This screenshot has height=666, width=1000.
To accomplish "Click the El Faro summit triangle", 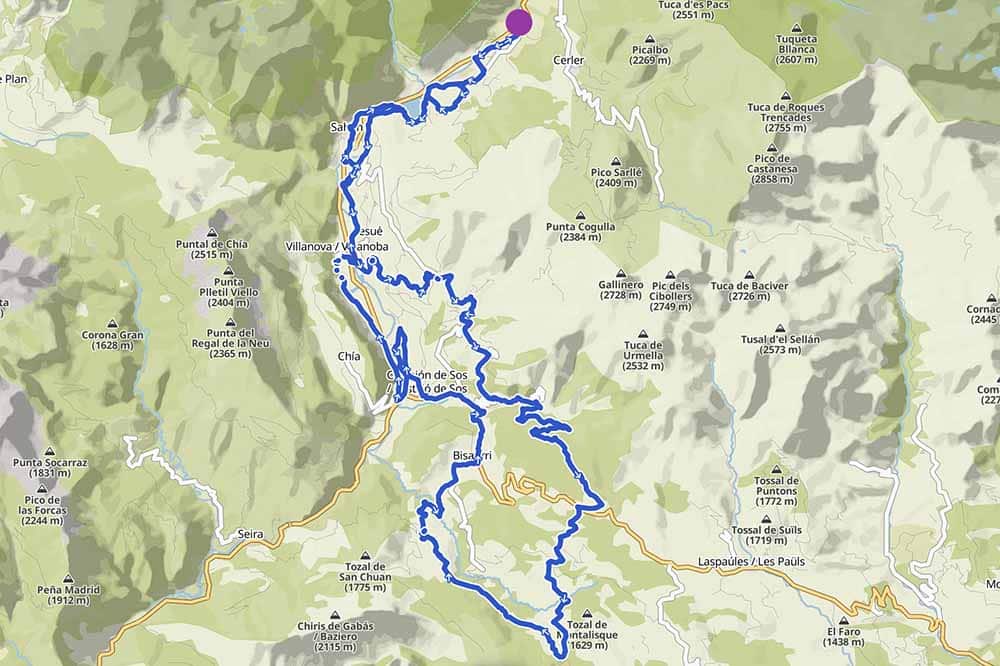I will click(x=843, y=621).
